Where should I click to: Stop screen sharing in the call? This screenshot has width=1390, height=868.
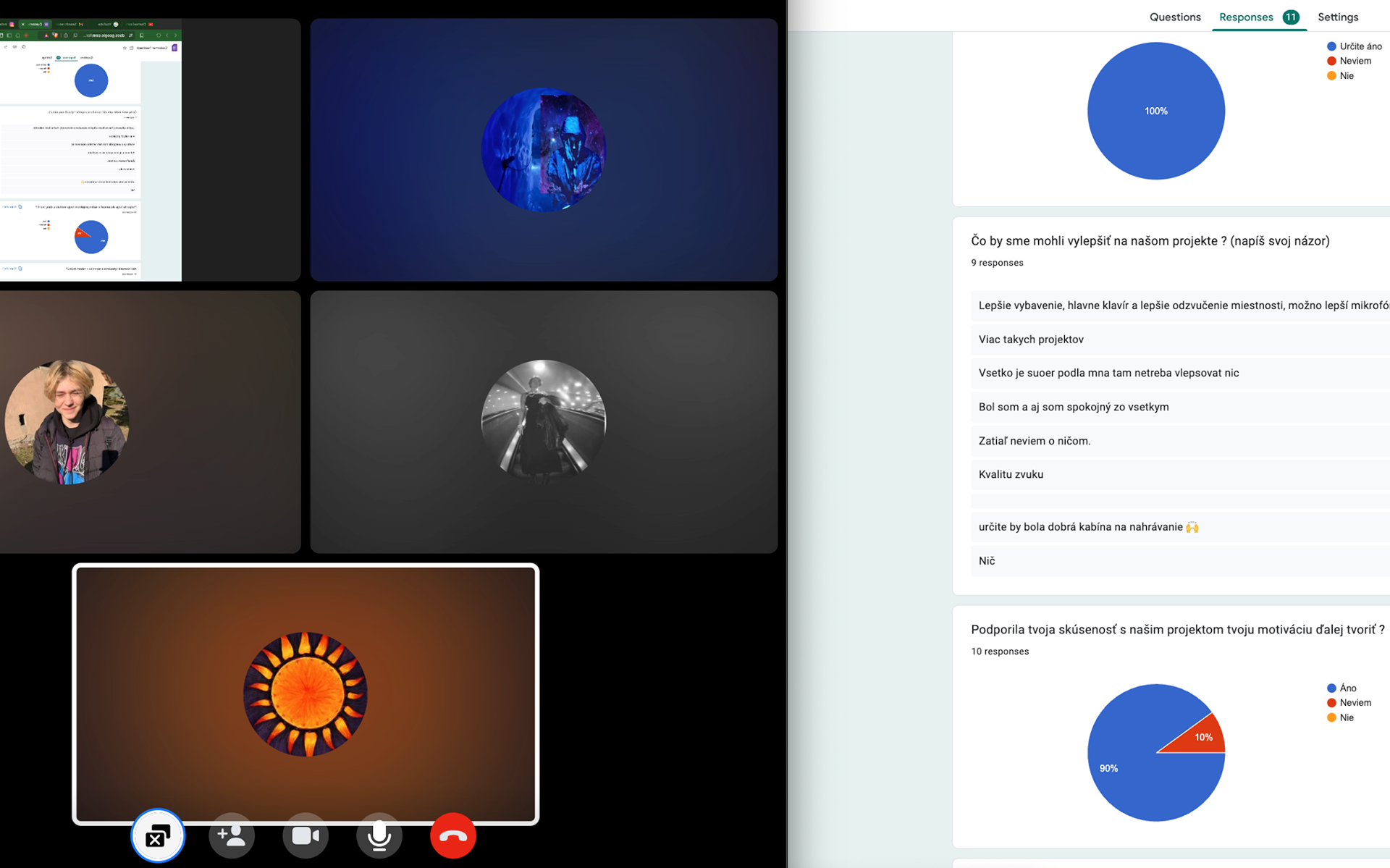click(158, 836)
